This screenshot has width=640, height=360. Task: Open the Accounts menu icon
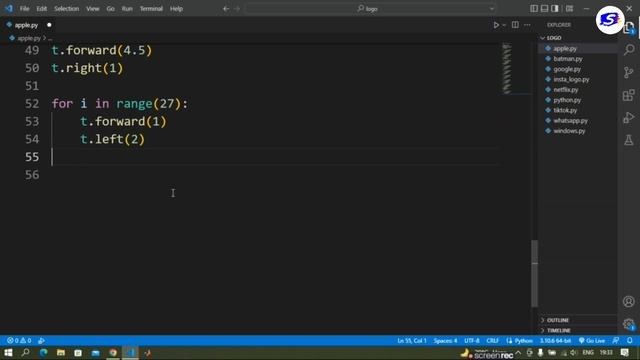pyautogui.click(x=629, y=301)
